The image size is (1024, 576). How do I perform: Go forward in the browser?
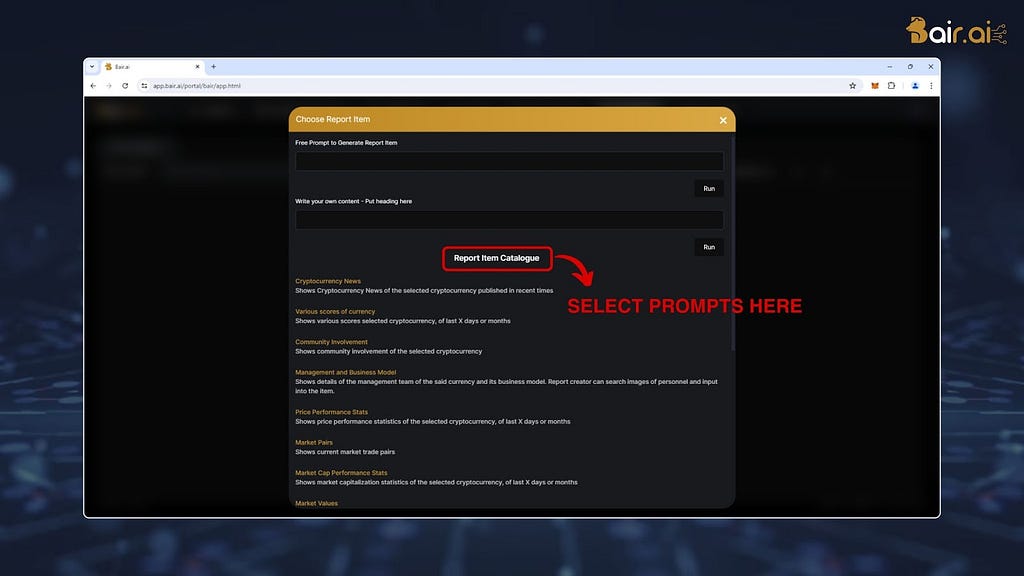[x=109, y=86]
